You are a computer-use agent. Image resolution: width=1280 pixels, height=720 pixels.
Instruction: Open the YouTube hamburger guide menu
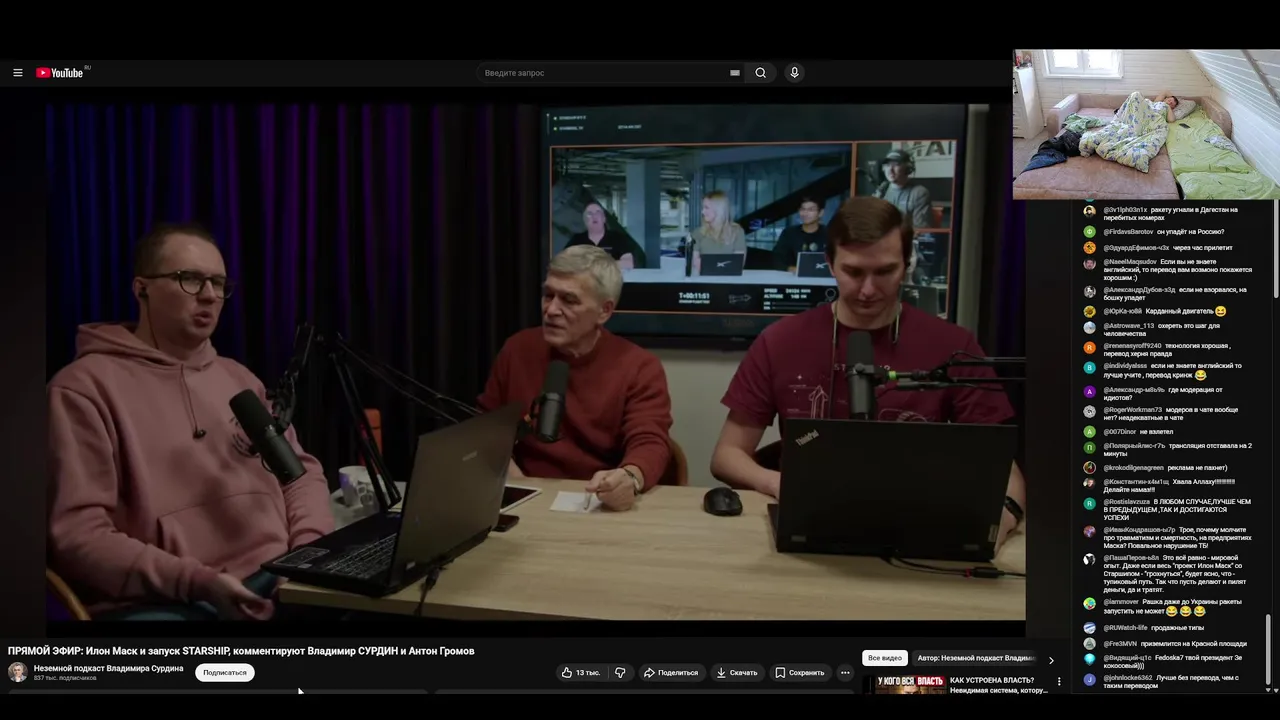pyautogui.click(x=18, y=73)
